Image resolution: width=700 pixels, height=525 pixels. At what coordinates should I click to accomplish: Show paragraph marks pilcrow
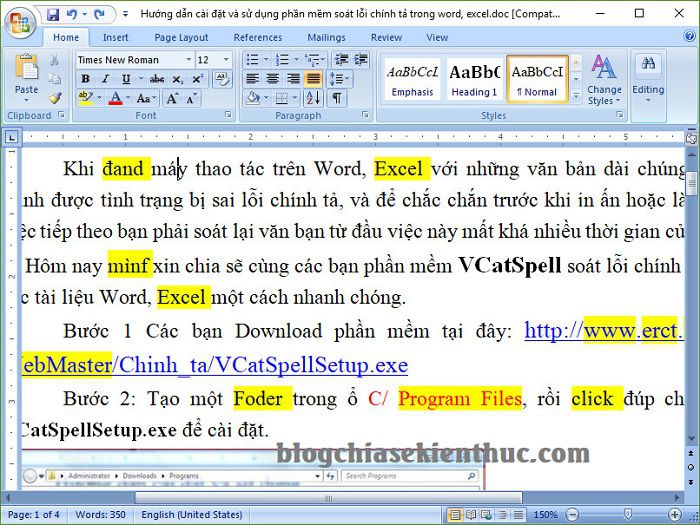[337, 98]
